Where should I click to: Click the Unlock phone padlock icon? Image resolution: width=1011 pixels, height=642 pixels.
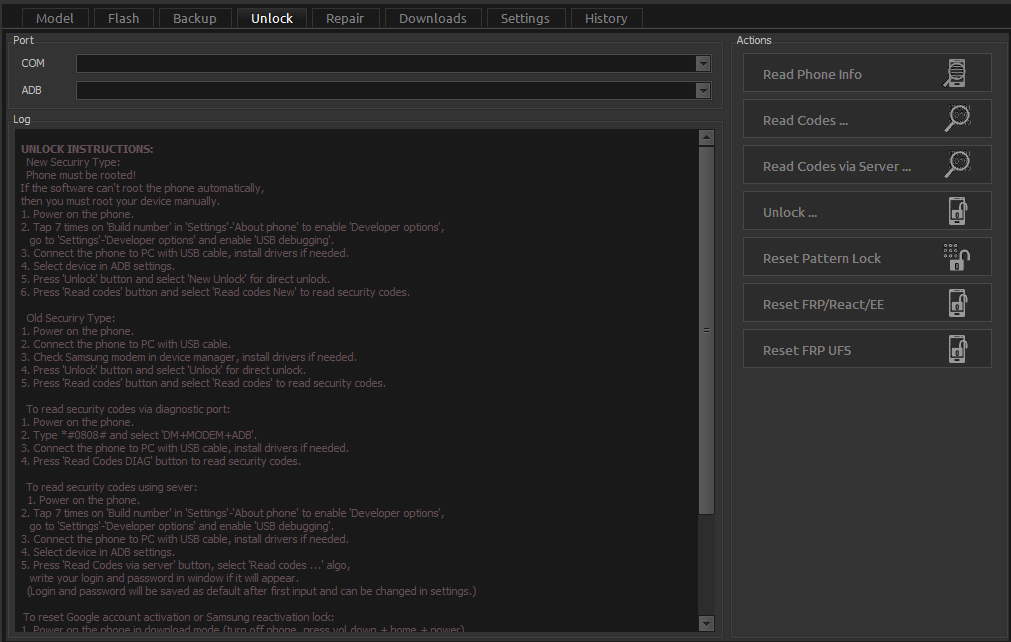pos(957,212)
